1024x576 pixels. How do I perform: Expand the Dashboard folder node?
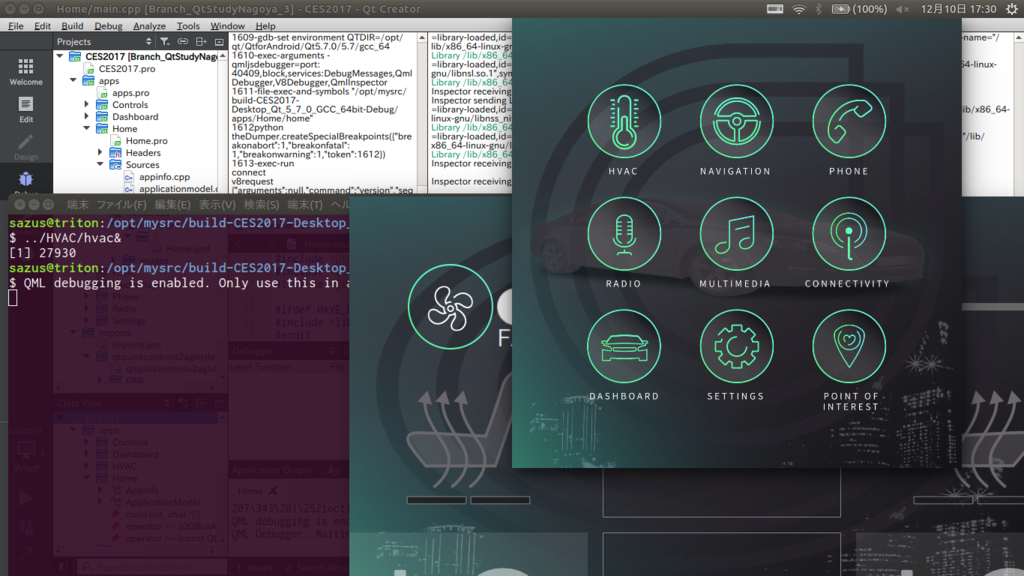pyautogui.click(x=86, y=116)
